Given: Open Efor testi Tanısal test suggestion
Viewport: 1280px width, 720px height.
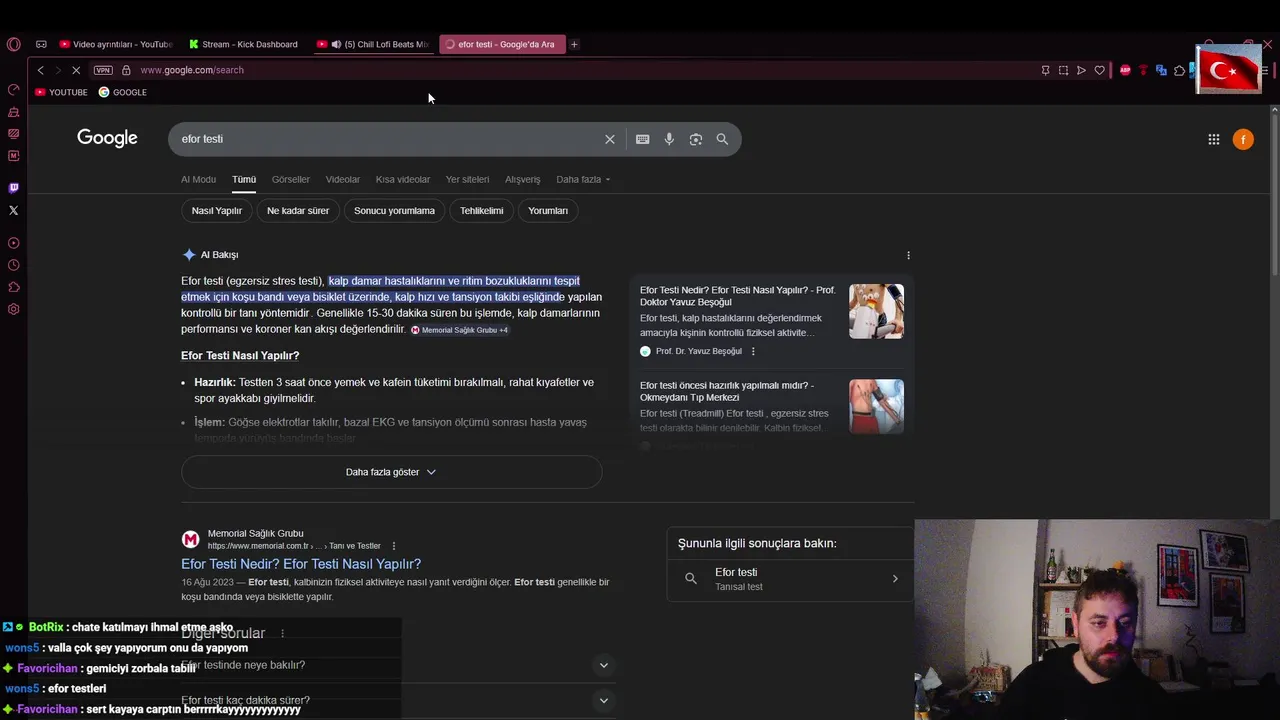Looking at the screenshot, I should tap(790, 579).
